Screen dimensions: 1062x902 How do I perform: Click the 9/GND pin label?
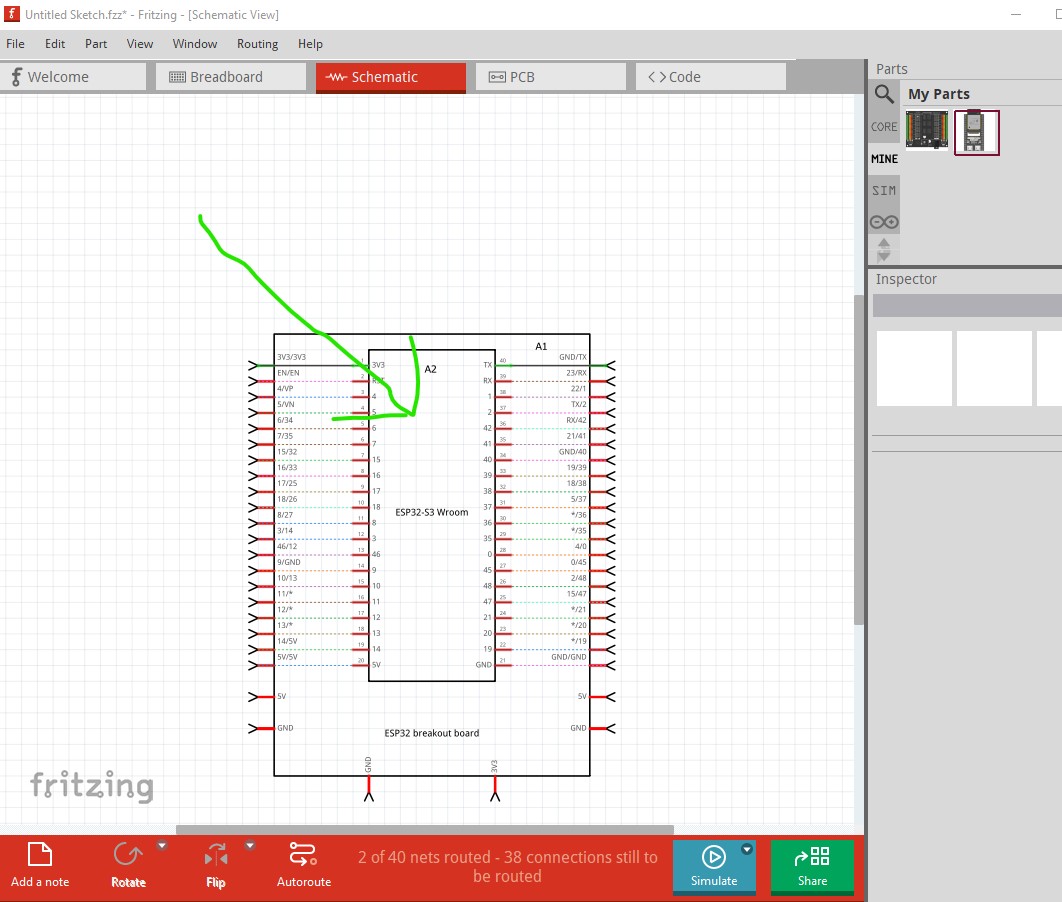(x=289, y=562)
